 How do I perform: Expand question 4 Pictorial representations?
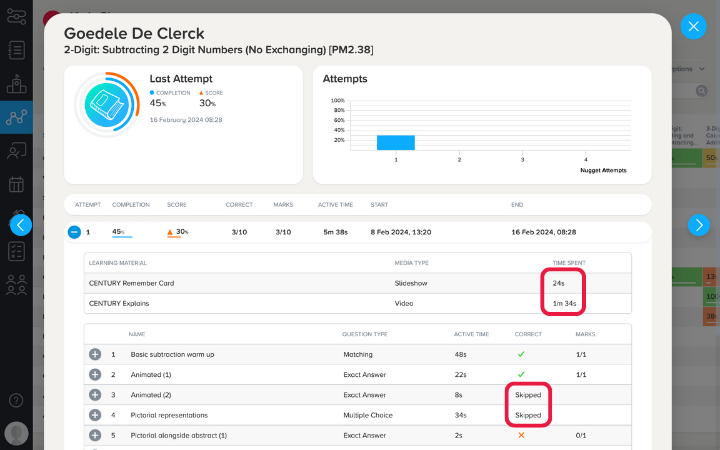click(95, 415)
